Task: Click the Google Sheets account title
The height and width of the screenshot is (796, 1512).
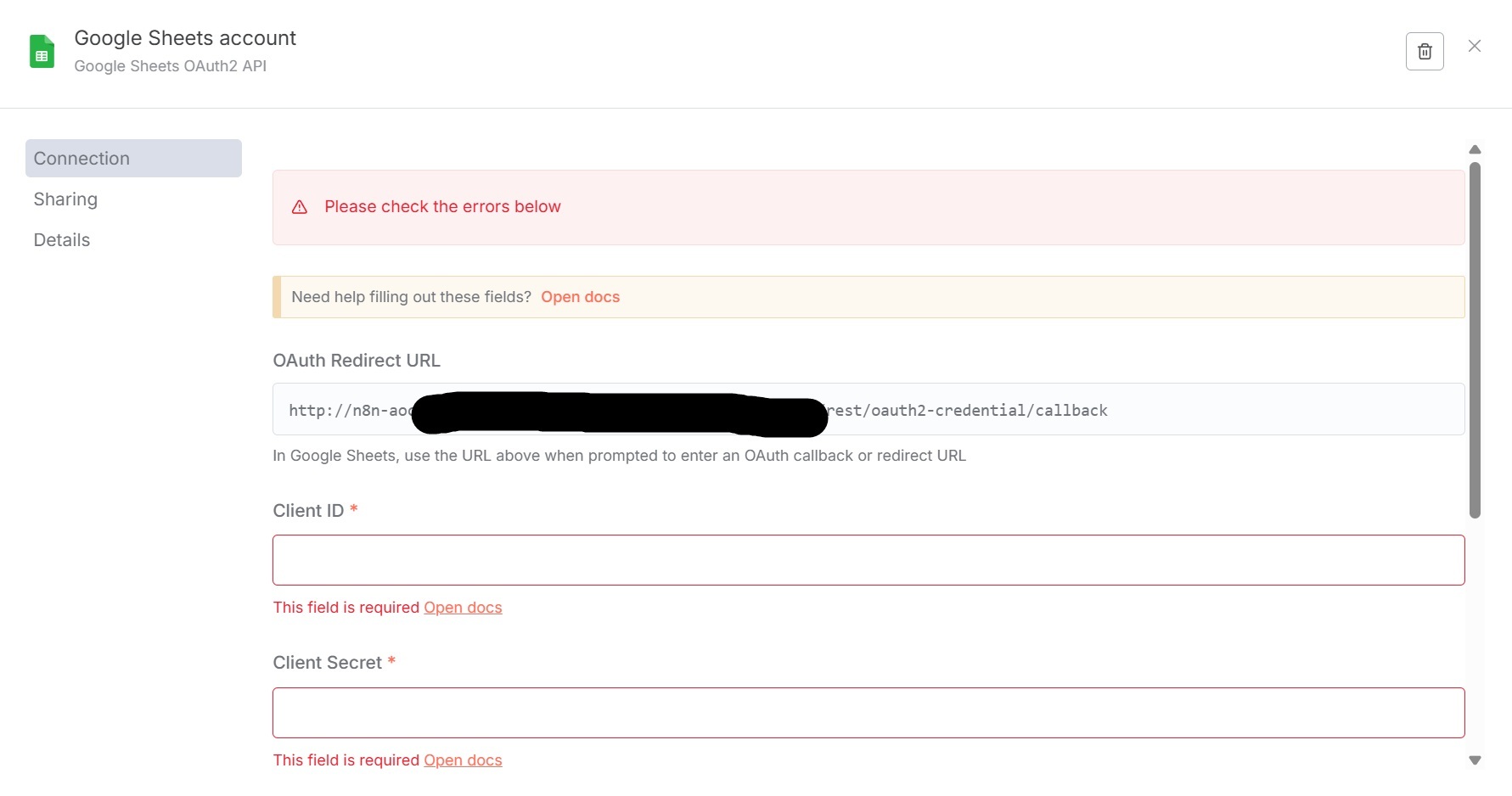Action: pos(185,38)
